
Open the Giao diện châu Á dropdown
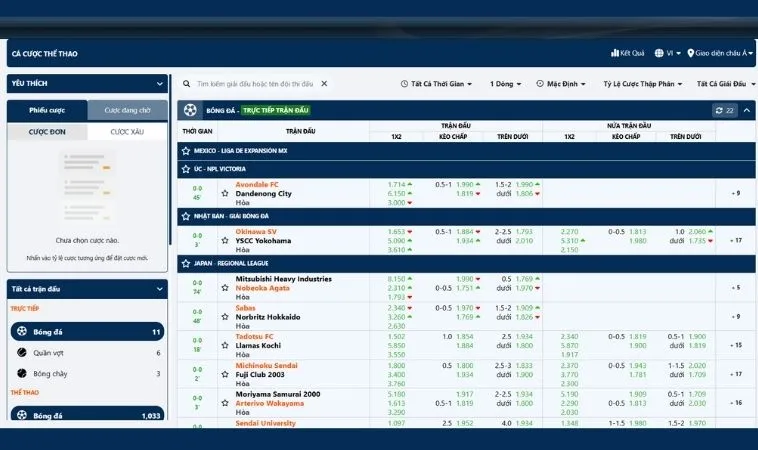tap(720, 53)
